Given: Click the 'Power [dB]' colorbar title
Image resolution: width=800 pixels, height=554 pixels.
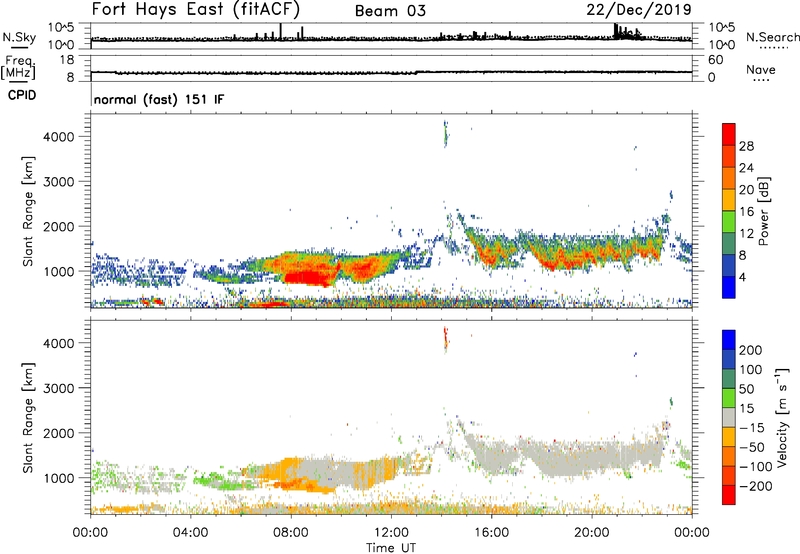Looking at the screenshot, I should point(764,211).
